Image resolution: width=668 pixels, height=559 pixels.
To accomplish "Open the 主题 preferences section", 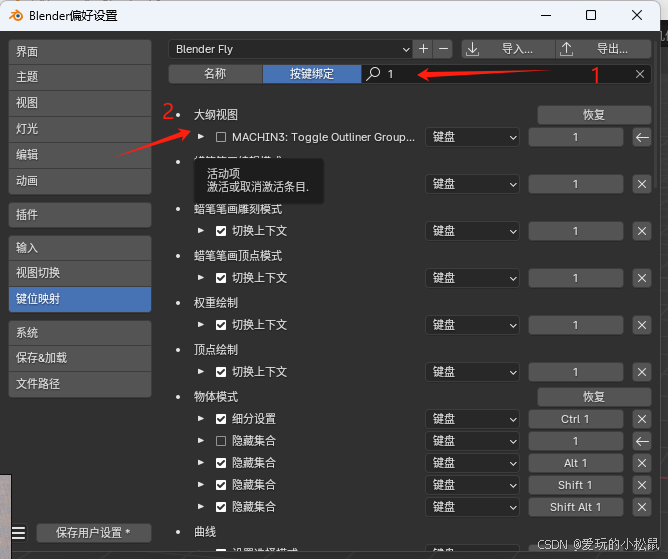I will click(80, 77).
